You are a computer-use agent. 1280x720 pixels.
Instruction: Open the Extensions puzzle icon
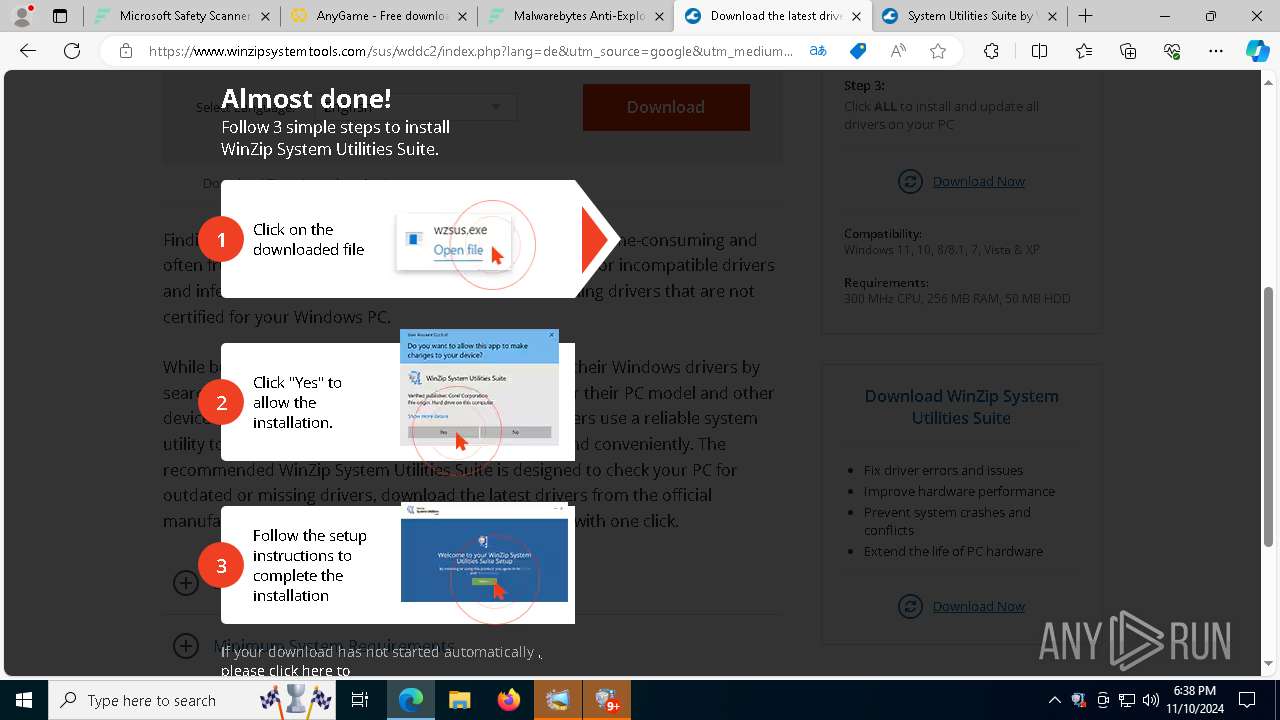991,51
